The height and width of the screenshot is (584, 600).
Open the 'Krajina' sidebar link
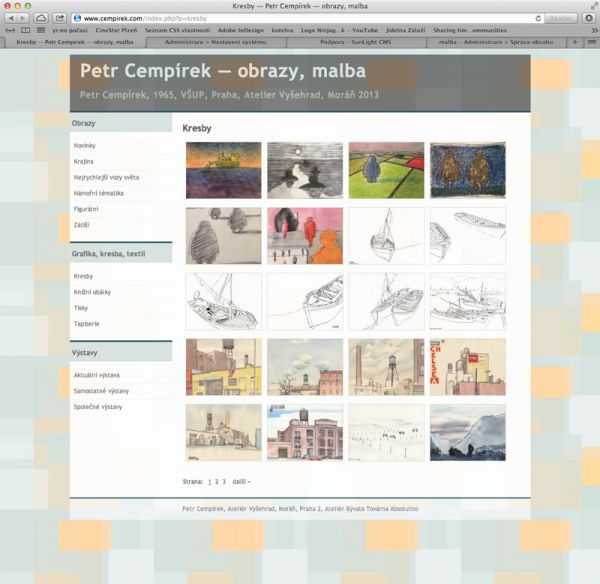(x=83, y=161)
